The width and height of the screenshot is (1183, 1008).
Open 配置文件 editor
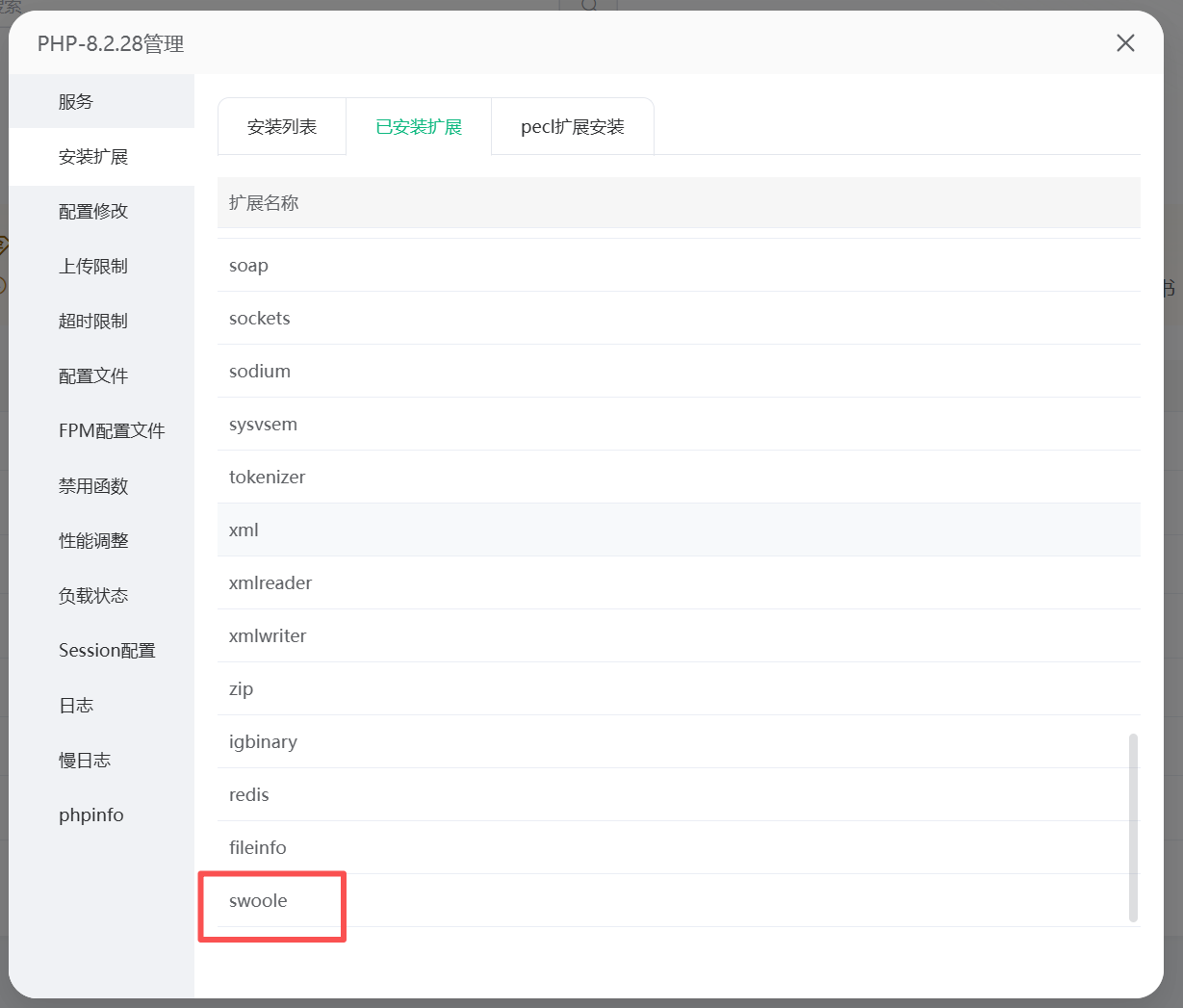click(93, 376)
